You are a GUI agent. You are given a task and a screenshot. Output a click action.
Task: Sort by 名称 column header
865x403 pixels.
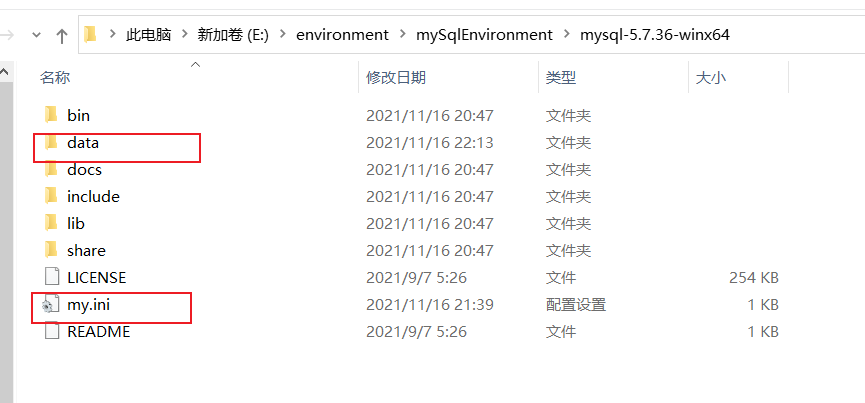coord(55,77)
